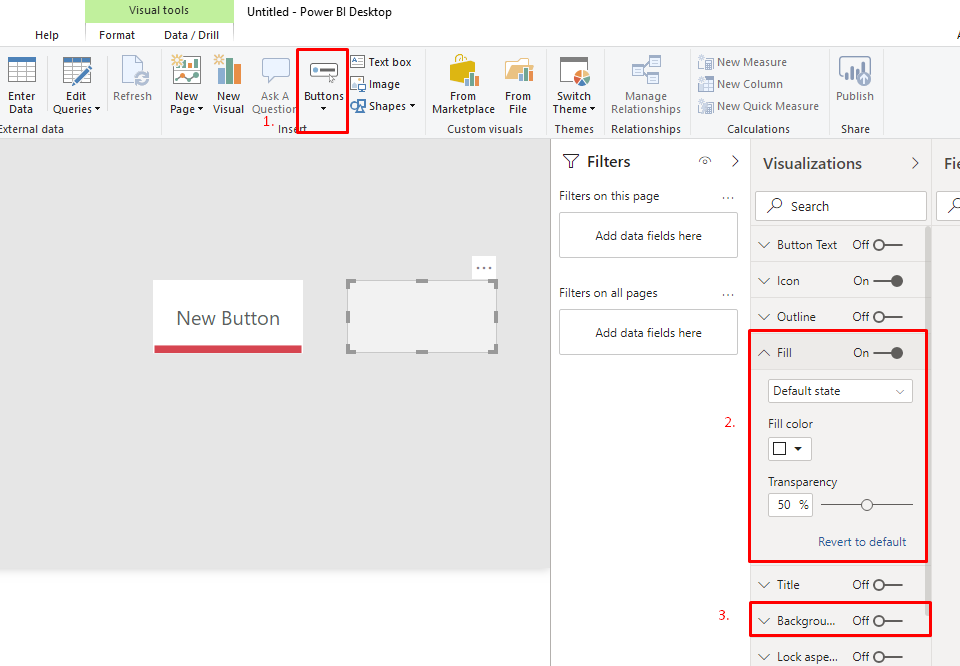The width and height of the screenshot is (960, 666).
Task: Insert a Text box from the ribbon
Action: pyautogui.click(x=381, y=62)
